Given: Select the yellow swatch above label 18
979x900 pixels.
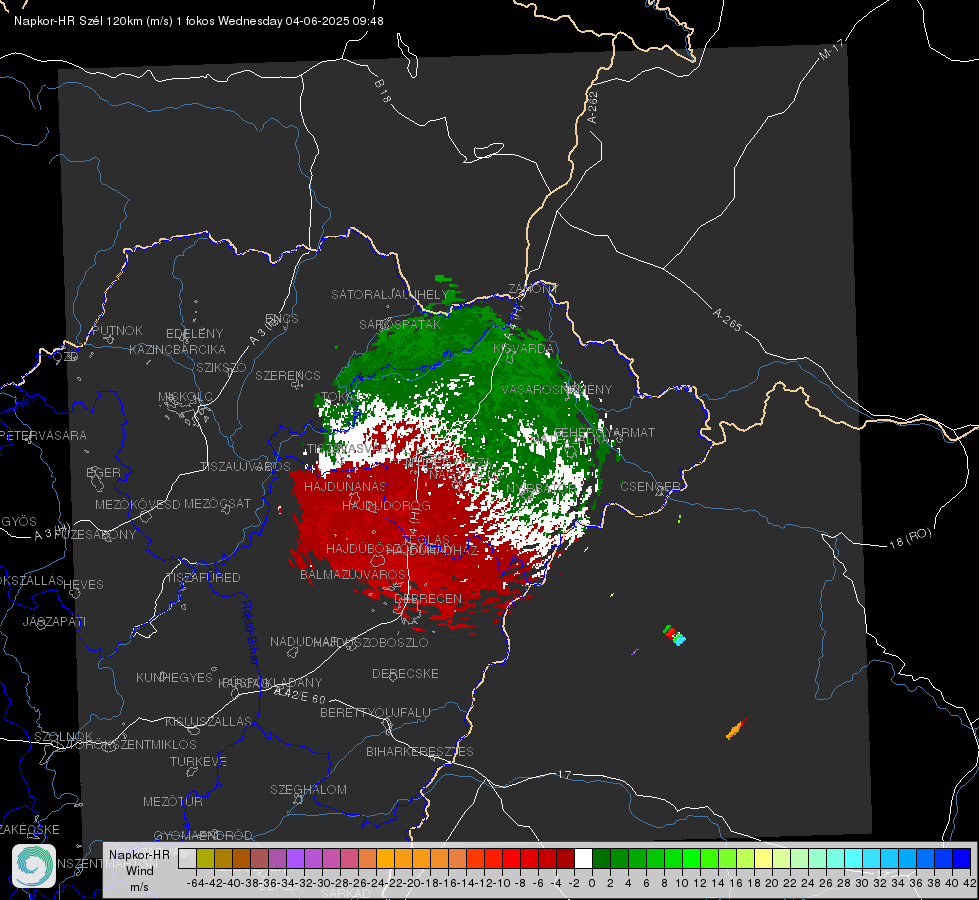Looking at the screenshot, I should coord(764,859).
